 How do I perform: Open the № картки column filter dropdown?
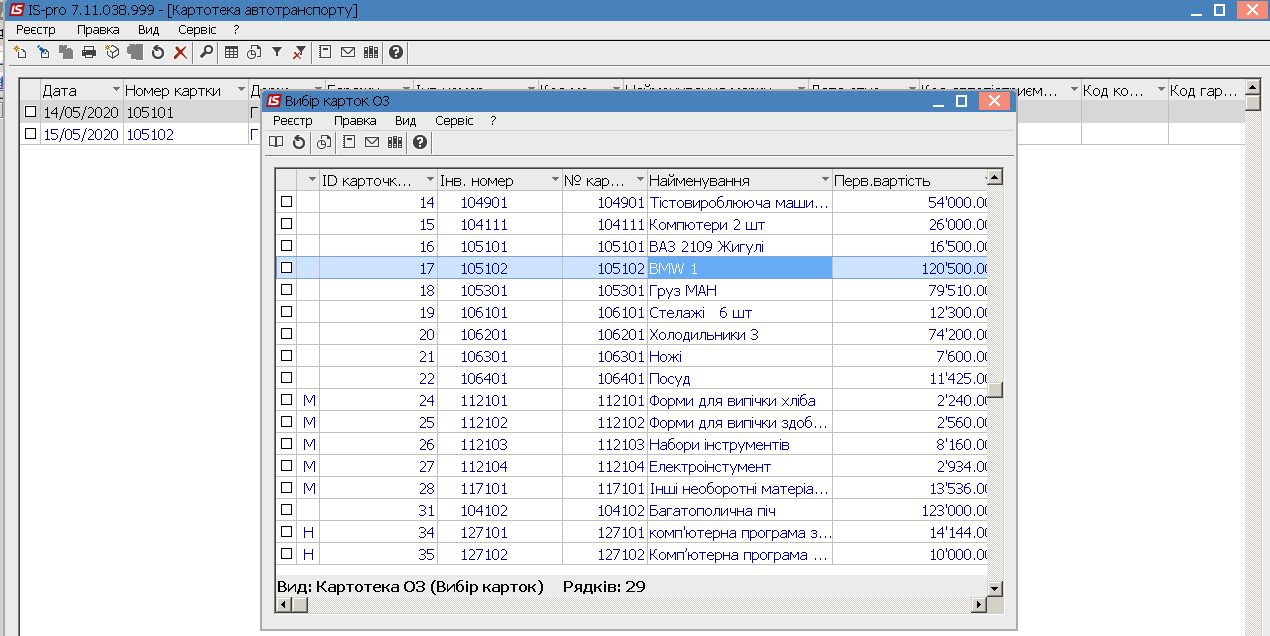[x=641, y=181]
